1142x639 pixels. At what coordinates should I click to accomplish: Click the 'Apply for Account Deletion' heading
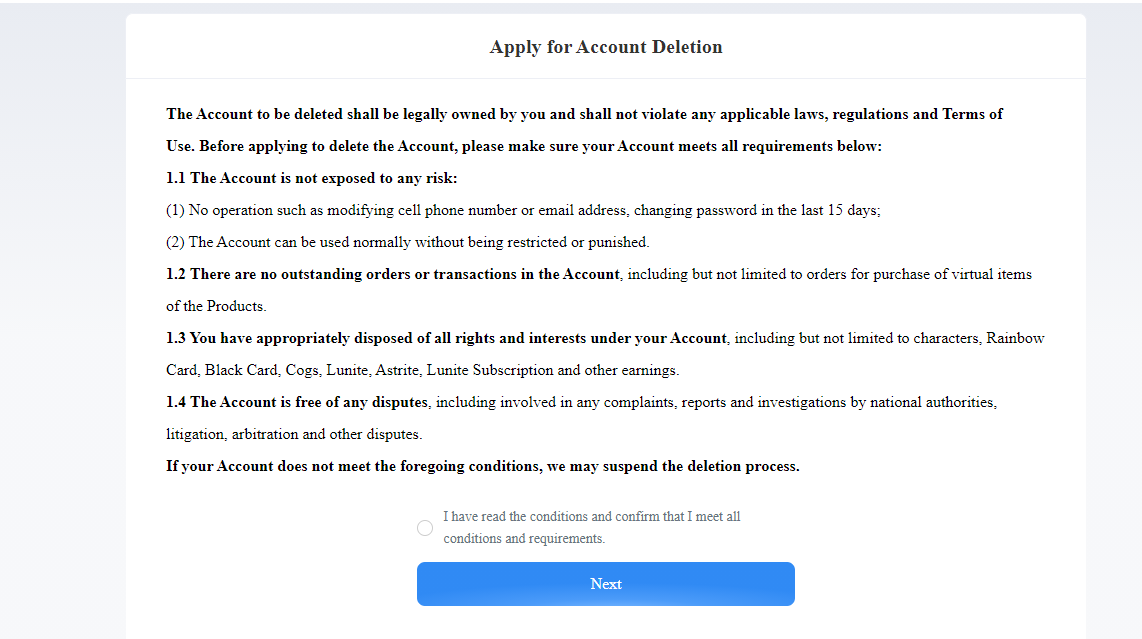[x=606, y=47]
